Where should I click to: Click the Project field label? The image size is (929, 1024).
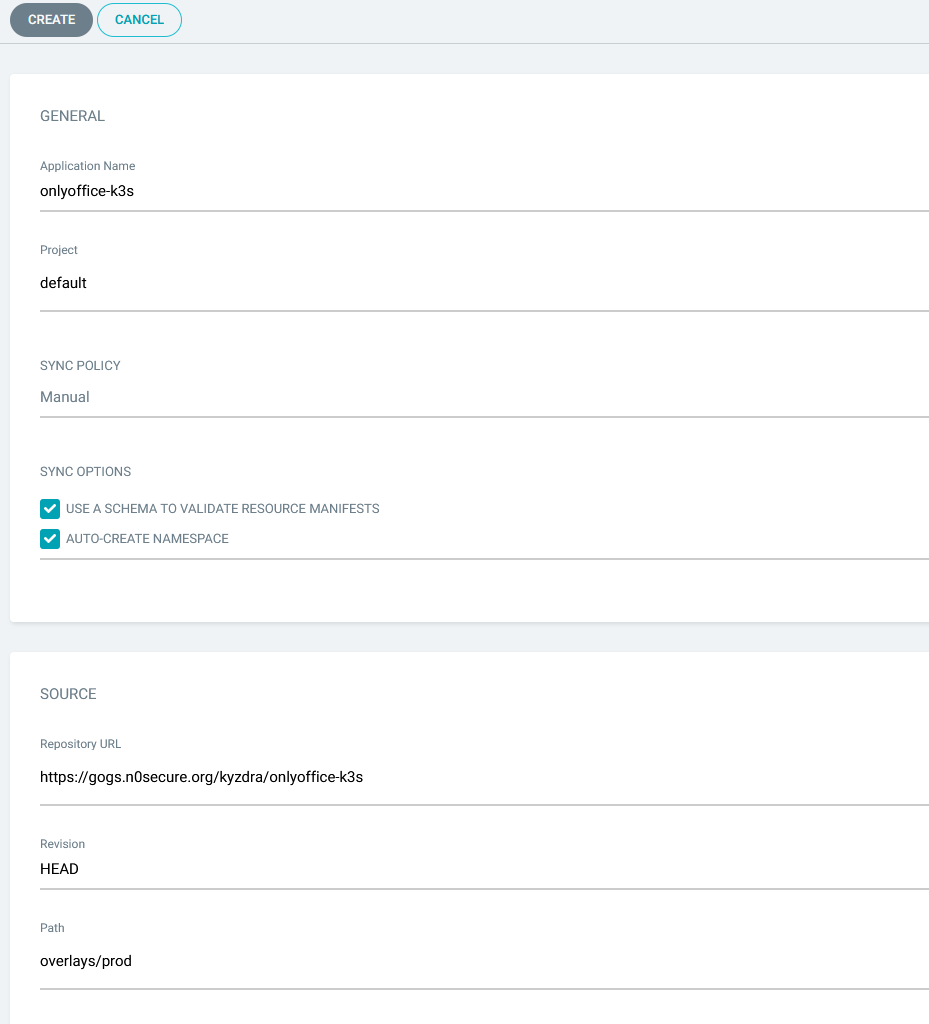59,250
